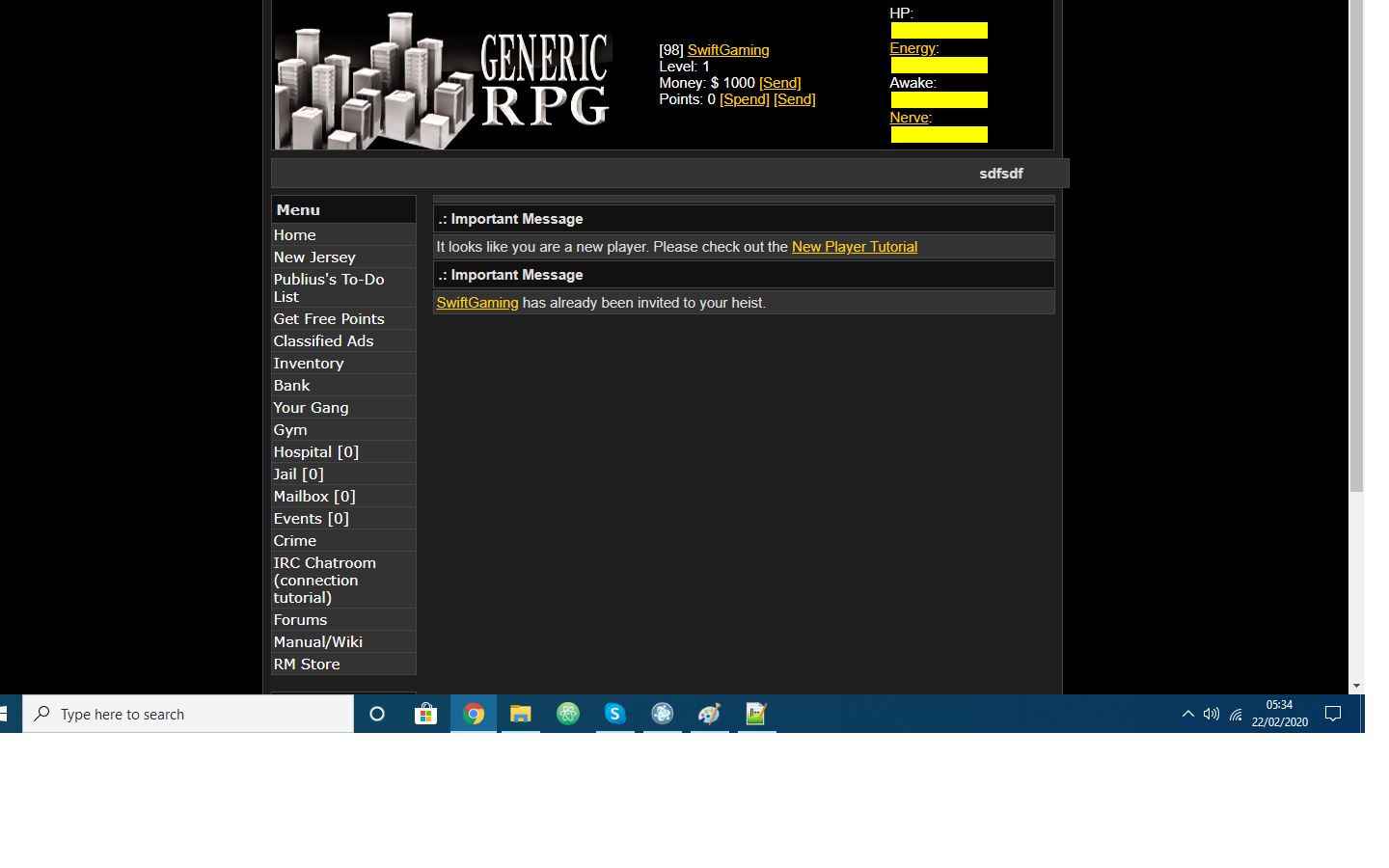Launch Microsoft Store from the taskbar

click(x=425, y=714)
